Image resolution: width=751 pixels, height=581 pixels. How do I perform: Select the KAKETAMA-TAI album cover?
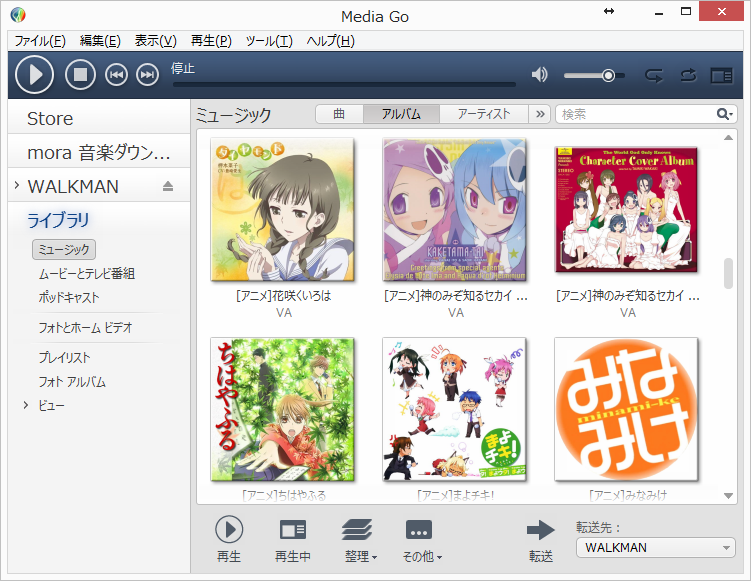[455, 209]
